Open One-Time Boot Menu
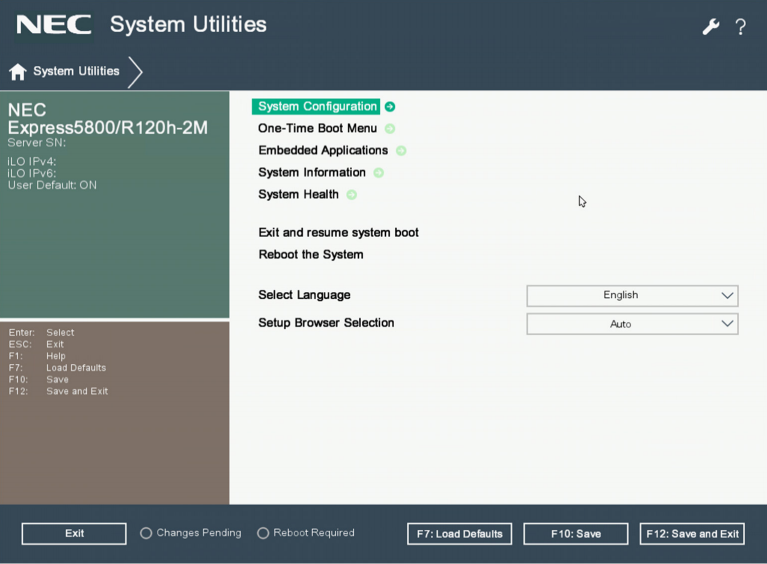 click(x=317, y=128)
